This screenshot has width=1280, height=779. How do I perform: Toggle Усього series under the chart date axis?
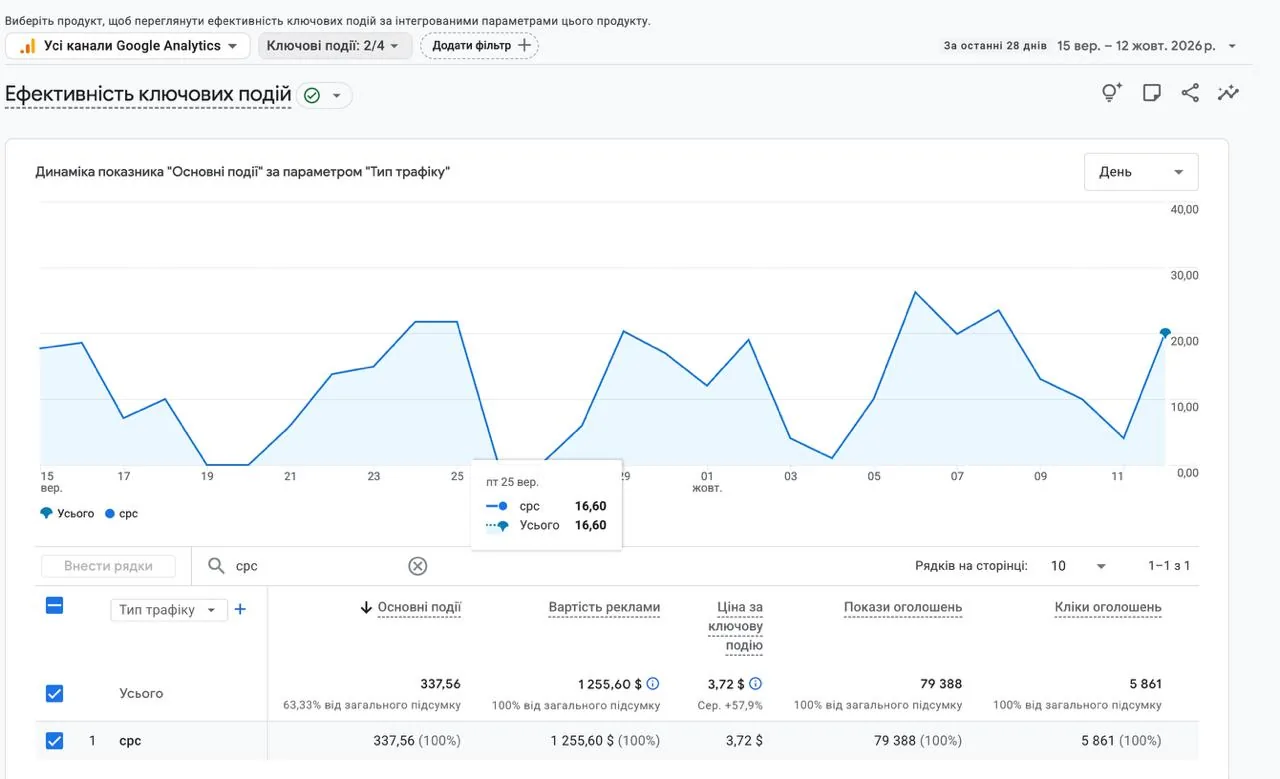(x=67, y=513)
